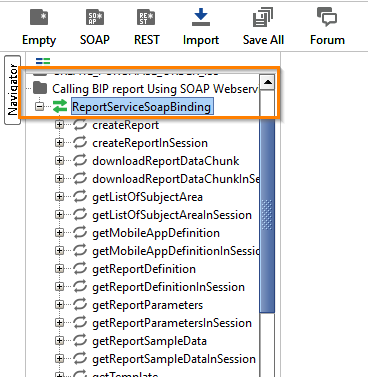Select the getReportParameters label
Image resolution: width=368 pixels, height=377 pixels.
coord(148,305)
